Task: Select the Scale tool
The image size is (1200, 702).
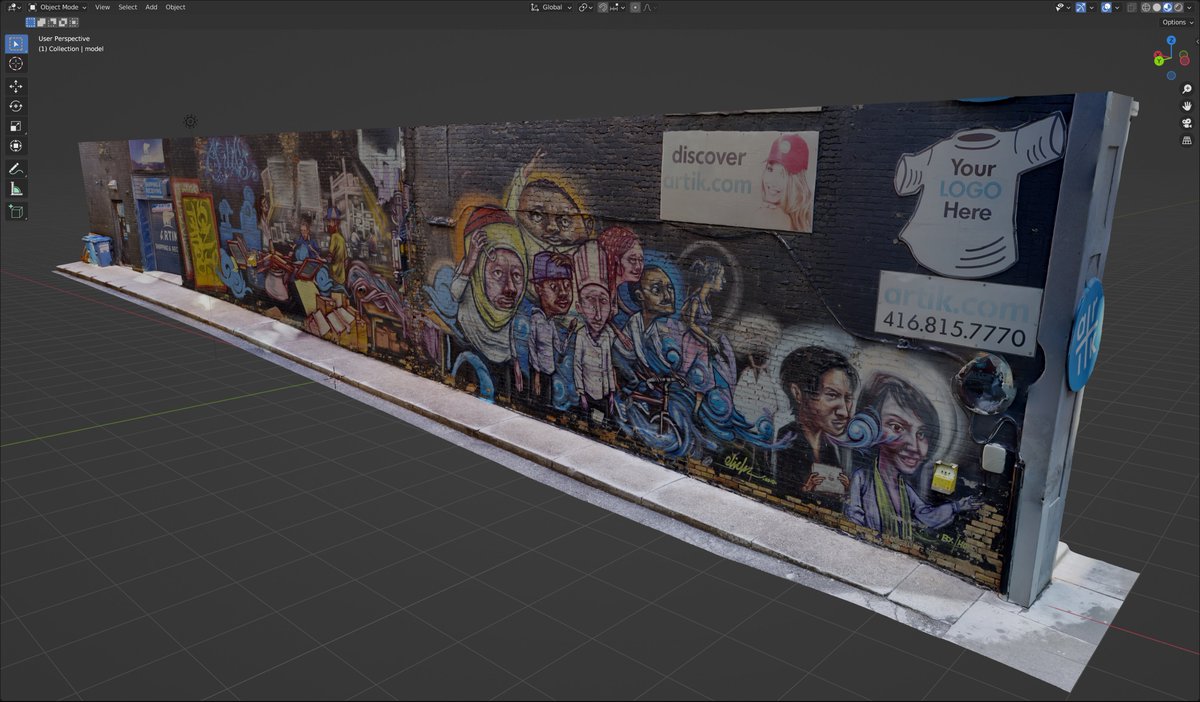Action: click(16, 126)
